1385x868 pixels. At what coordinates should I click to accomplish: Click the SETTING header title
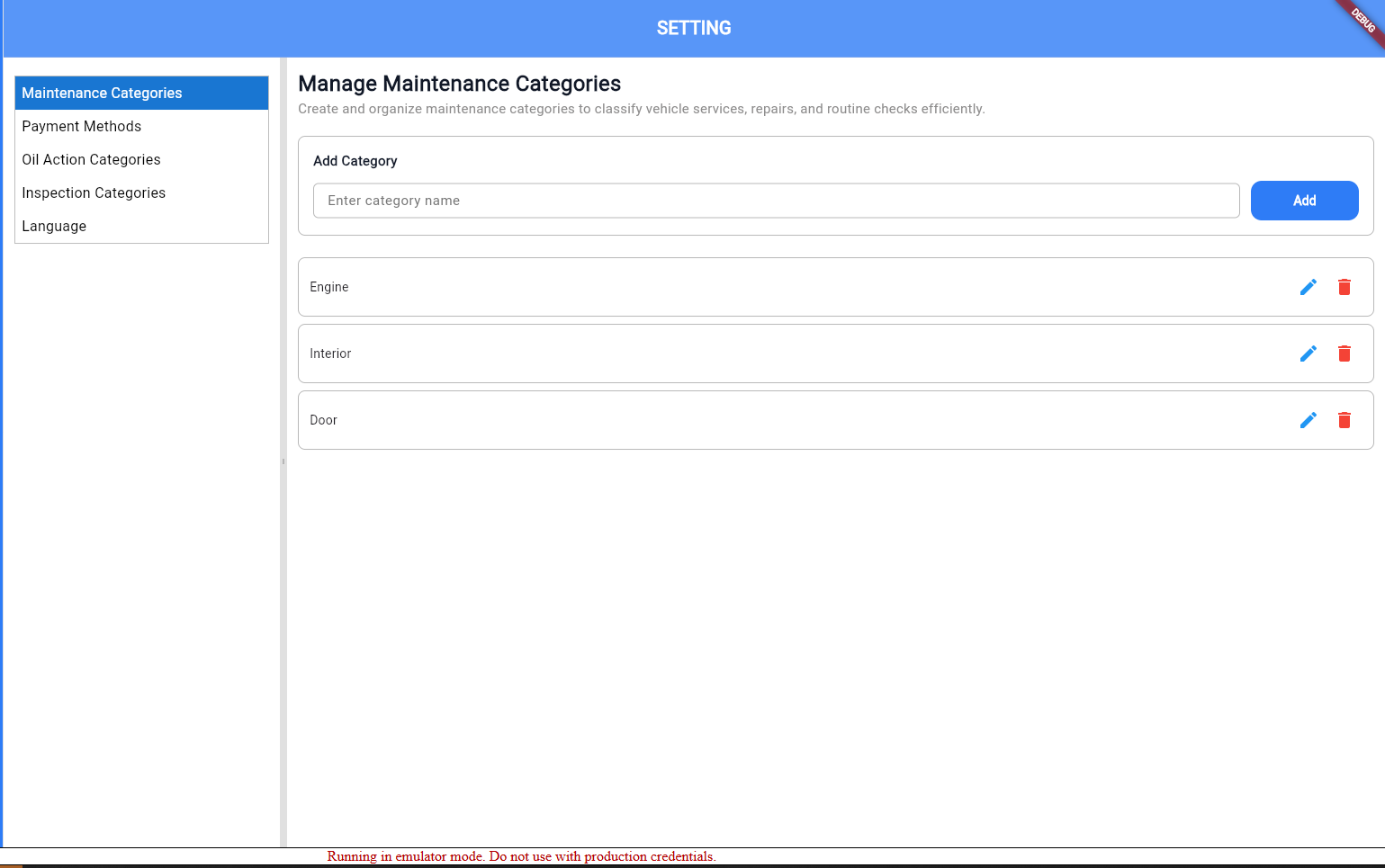[693, 29]
